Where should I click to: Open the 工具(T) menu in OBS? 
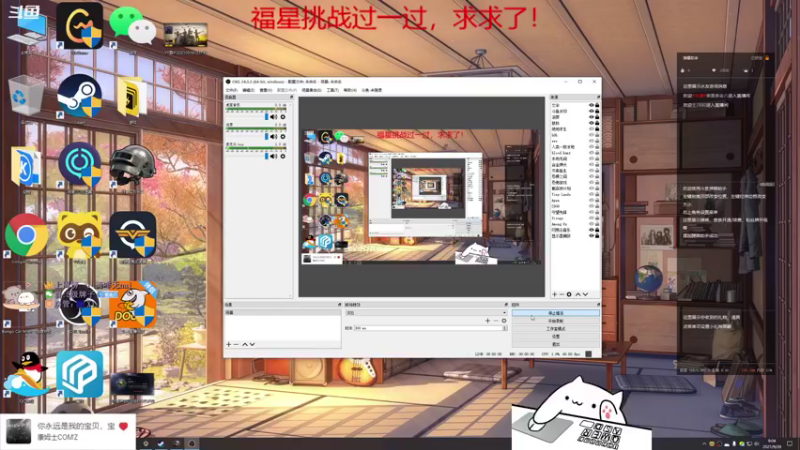click(x=333, y=90)
